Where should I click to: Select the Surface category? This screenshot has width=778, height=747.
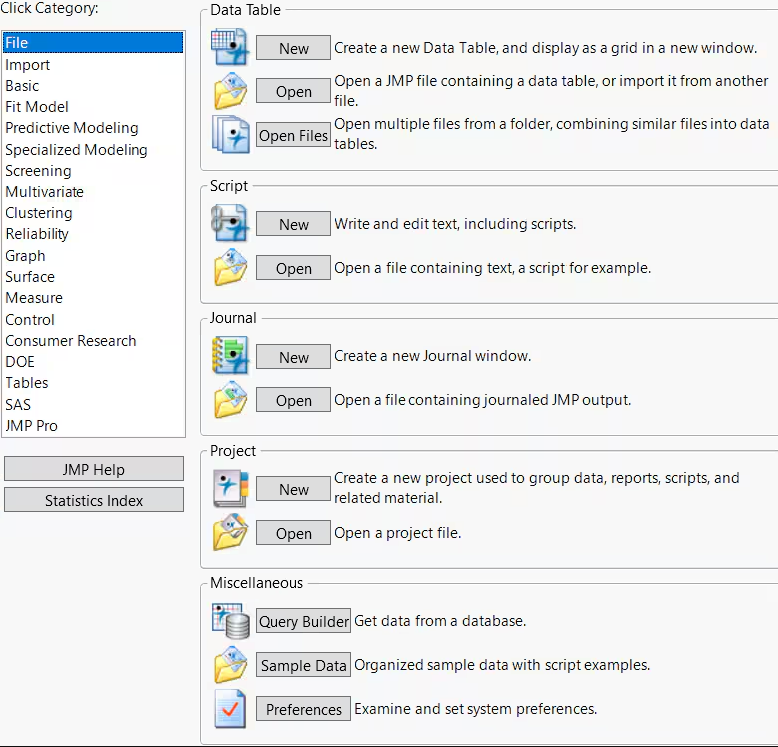click(93, 277)
